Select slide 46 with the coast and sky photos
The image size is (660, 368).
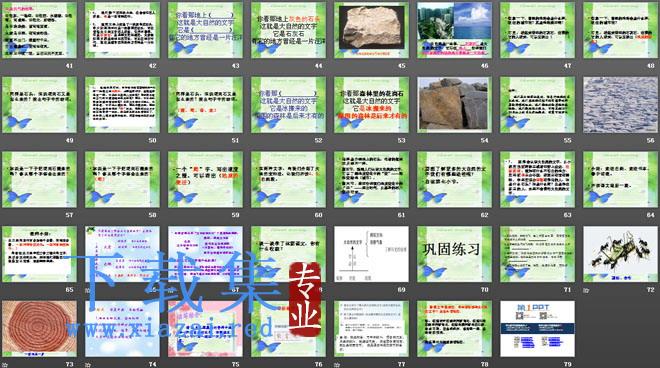coord(454,30)
